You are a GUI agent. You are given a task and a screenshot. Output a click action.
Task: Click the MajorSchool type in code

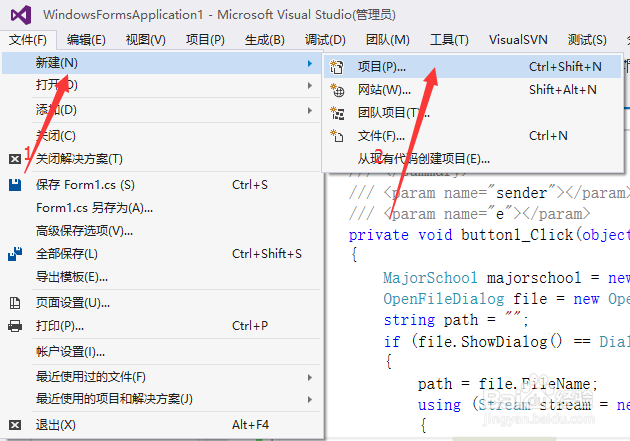[430, 278]
